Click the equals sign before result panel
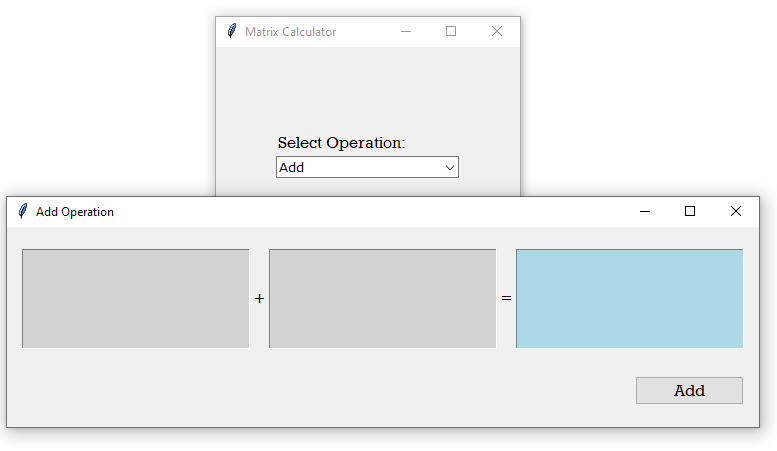Screen dimensions: 777x451 point(506,298)
